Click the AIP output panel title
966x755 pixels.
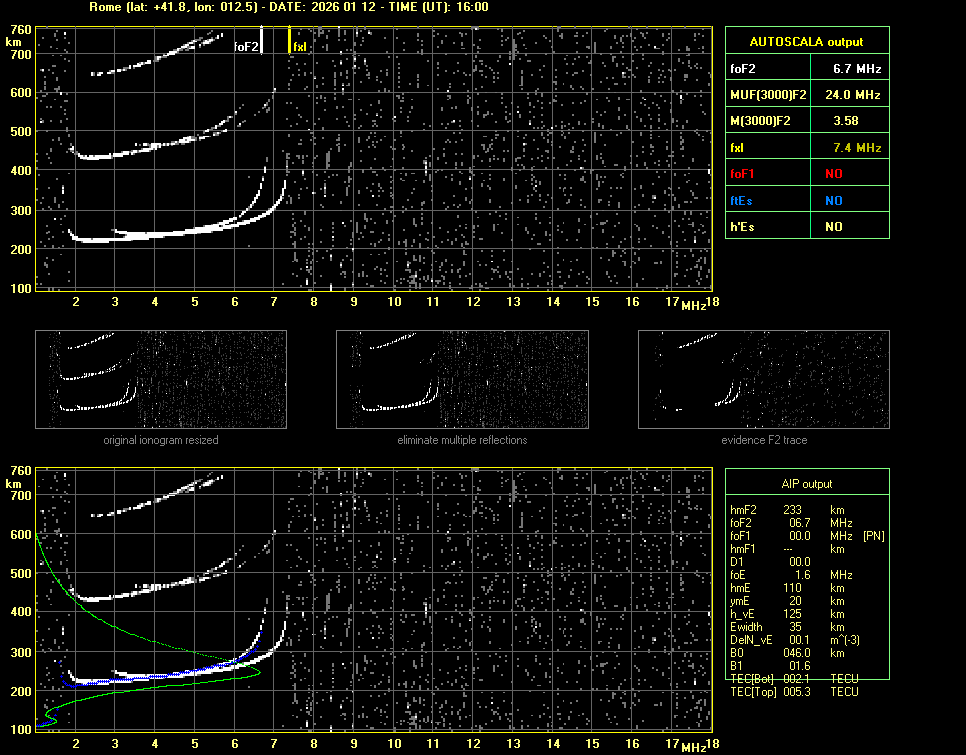tap(807, 484)
